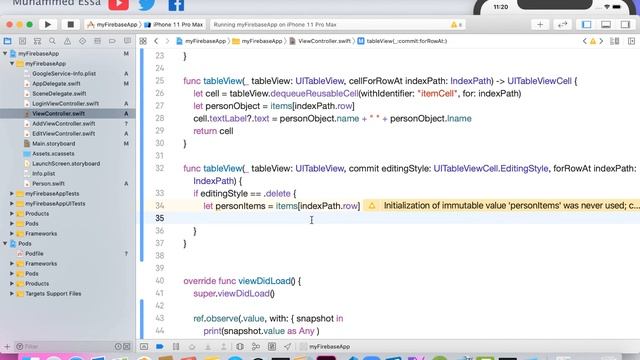Open AppDelegate.swift file

tap(56, 83)
